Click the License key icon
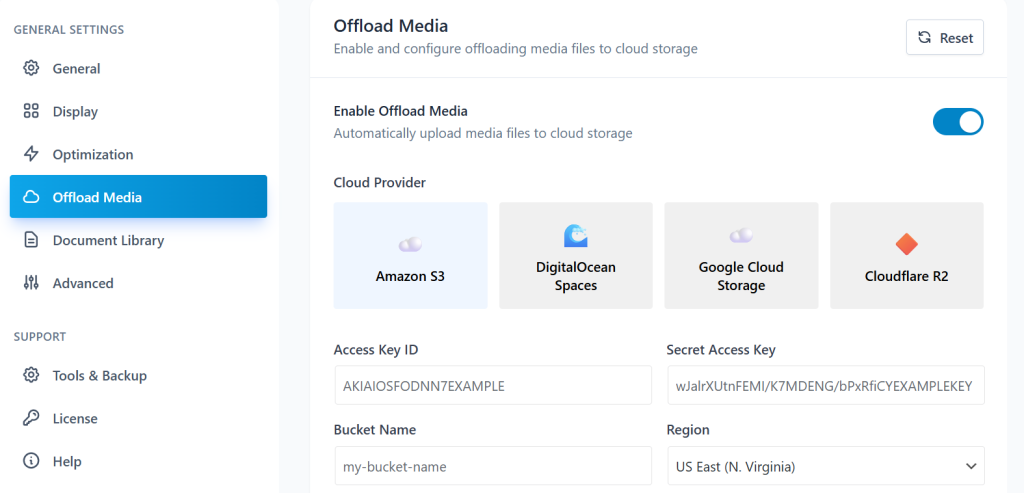Image resolution: width=1024 pixels, height=493 pixels. click(31, 418)
